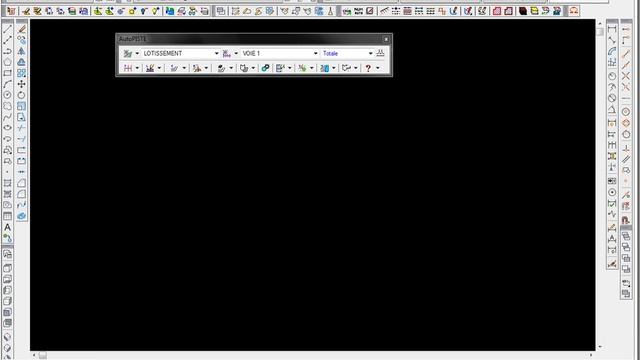Select the Spline draw tool
Image resolution: width=640 pixels, height=360 pixels.
point(7,117)
